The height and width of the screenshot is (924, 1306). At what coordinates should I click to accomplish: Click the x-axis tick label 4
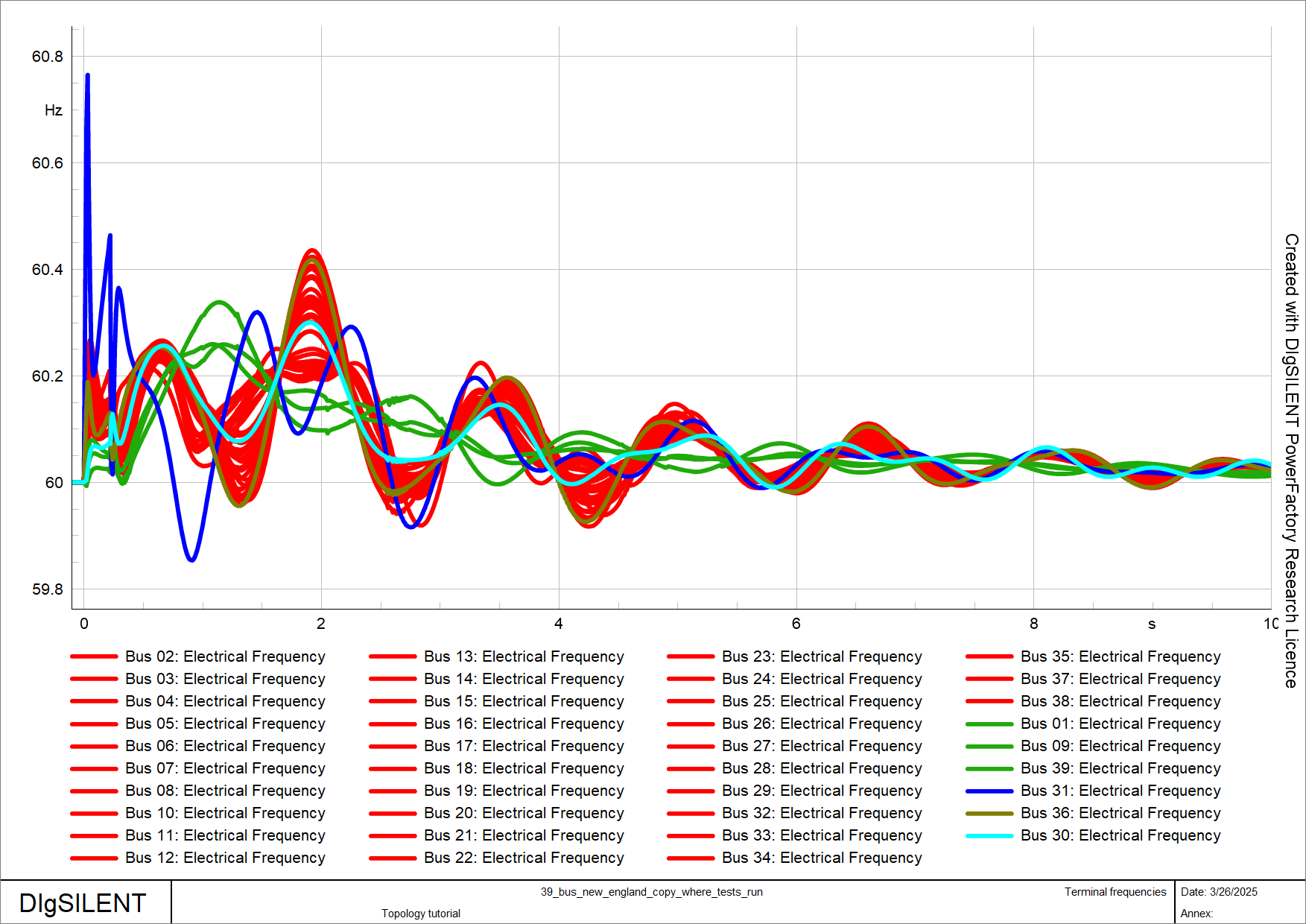[x=559, y=624]
